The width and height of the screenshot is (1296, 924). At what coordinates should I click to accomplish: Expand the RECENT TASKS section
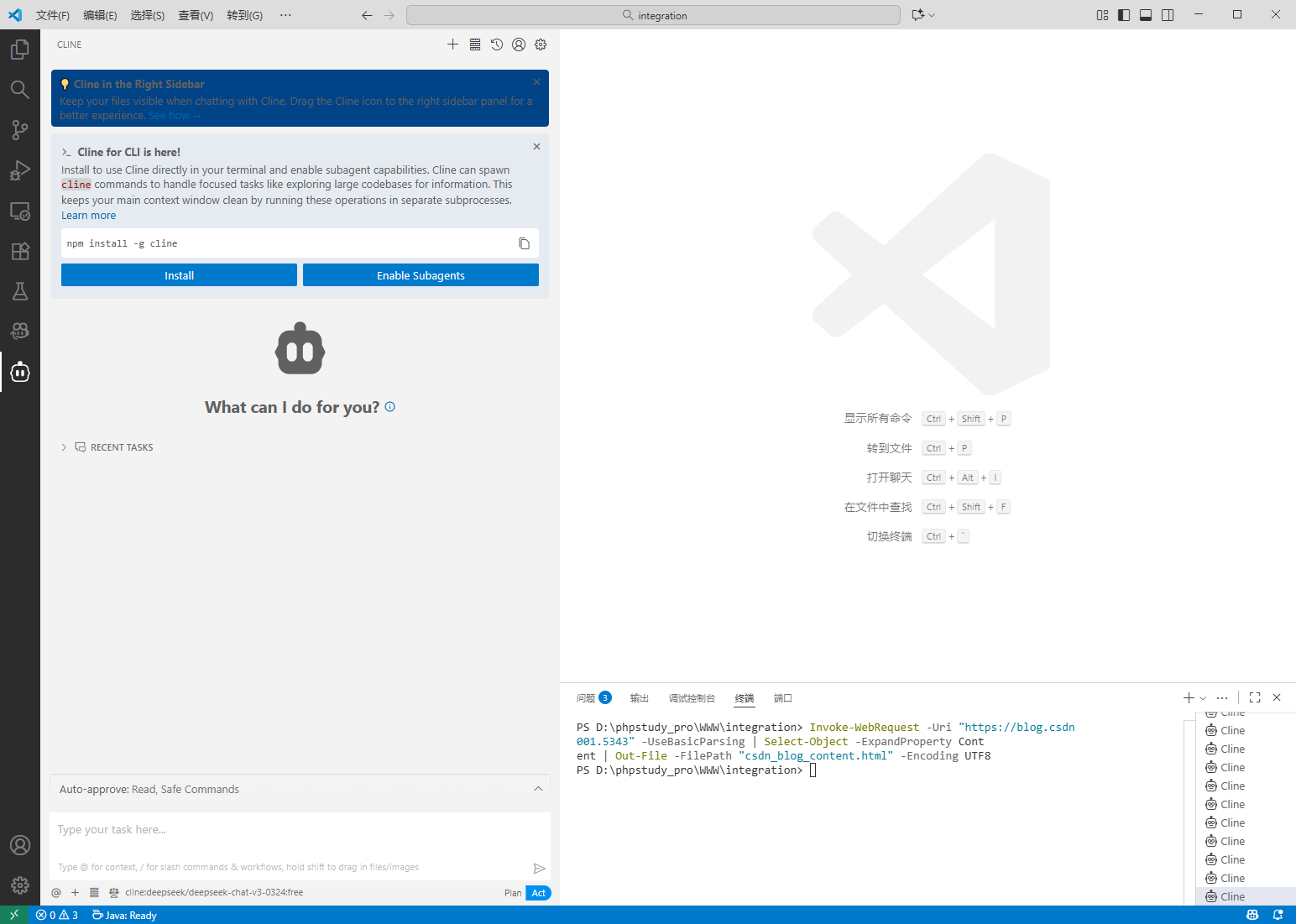(x=107, y=447)
